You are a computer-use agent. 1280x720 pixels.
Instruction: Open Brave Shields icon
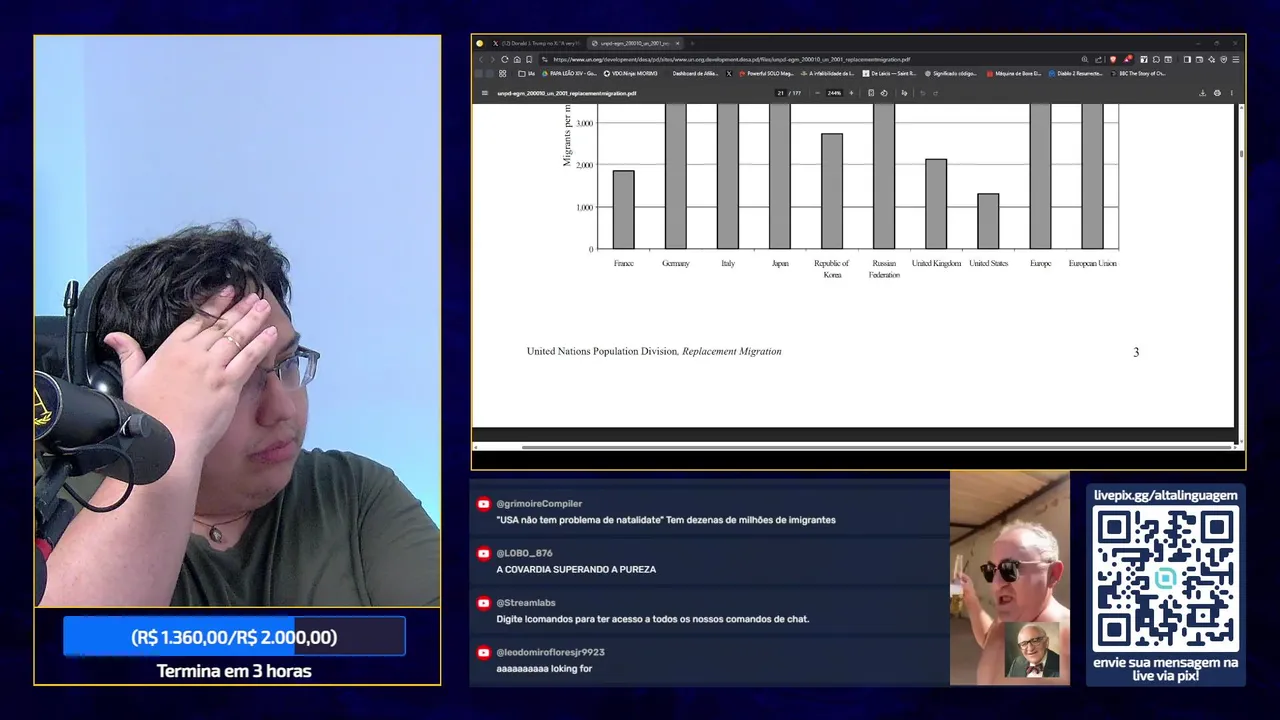pos(1113,59)
